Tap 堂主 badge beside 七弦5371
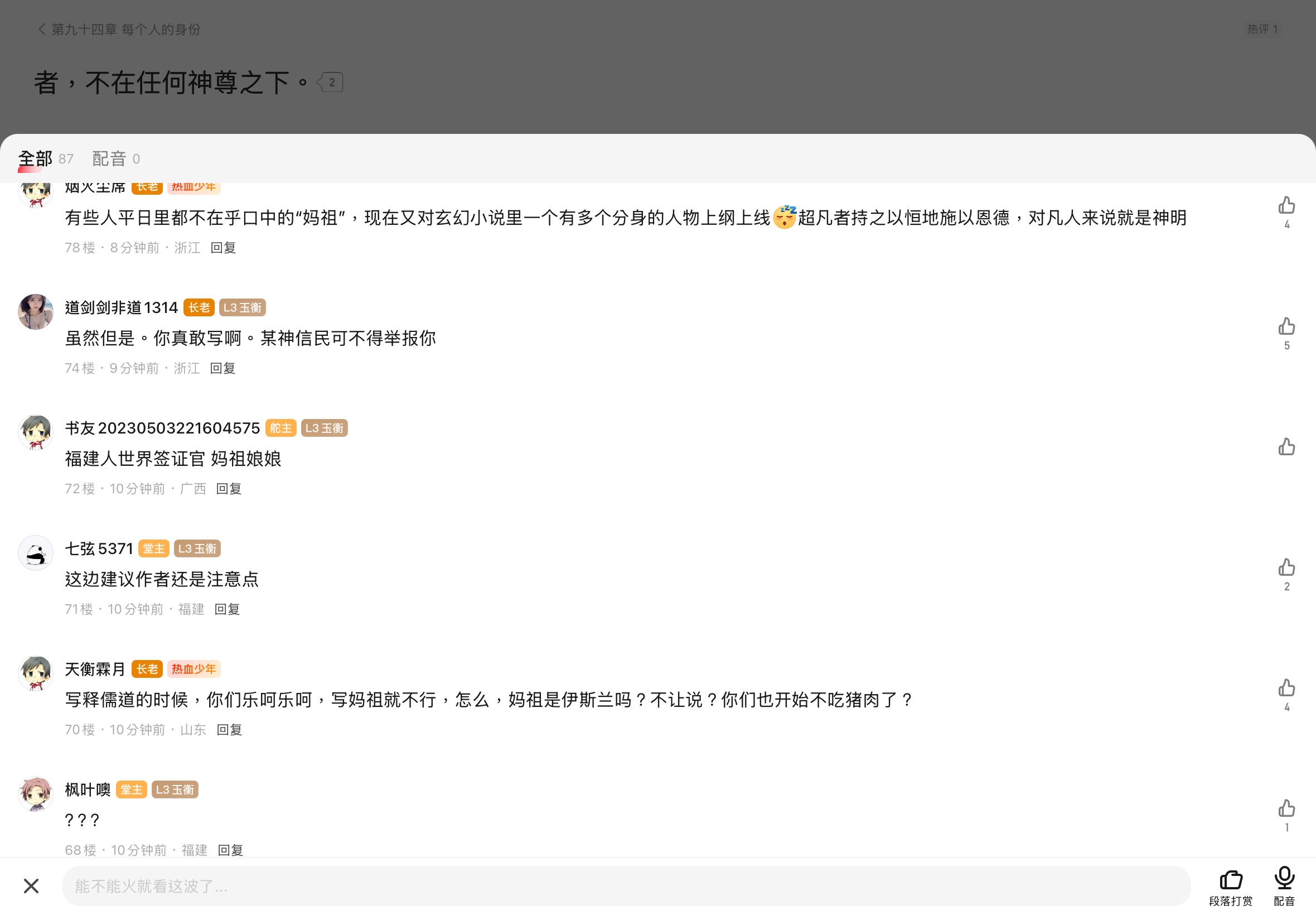Screen dimensions: 1316x915 tap(153, 548)
